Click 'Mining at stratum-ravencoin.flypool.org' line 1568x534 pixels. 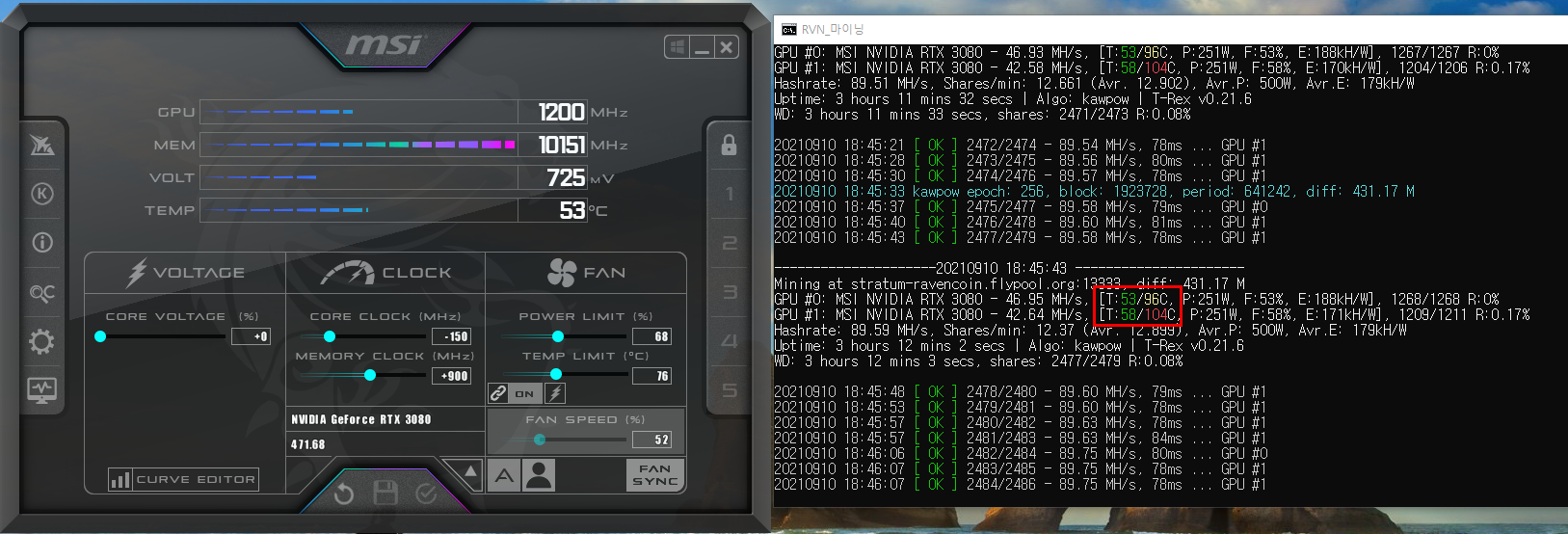point(1009,283)
